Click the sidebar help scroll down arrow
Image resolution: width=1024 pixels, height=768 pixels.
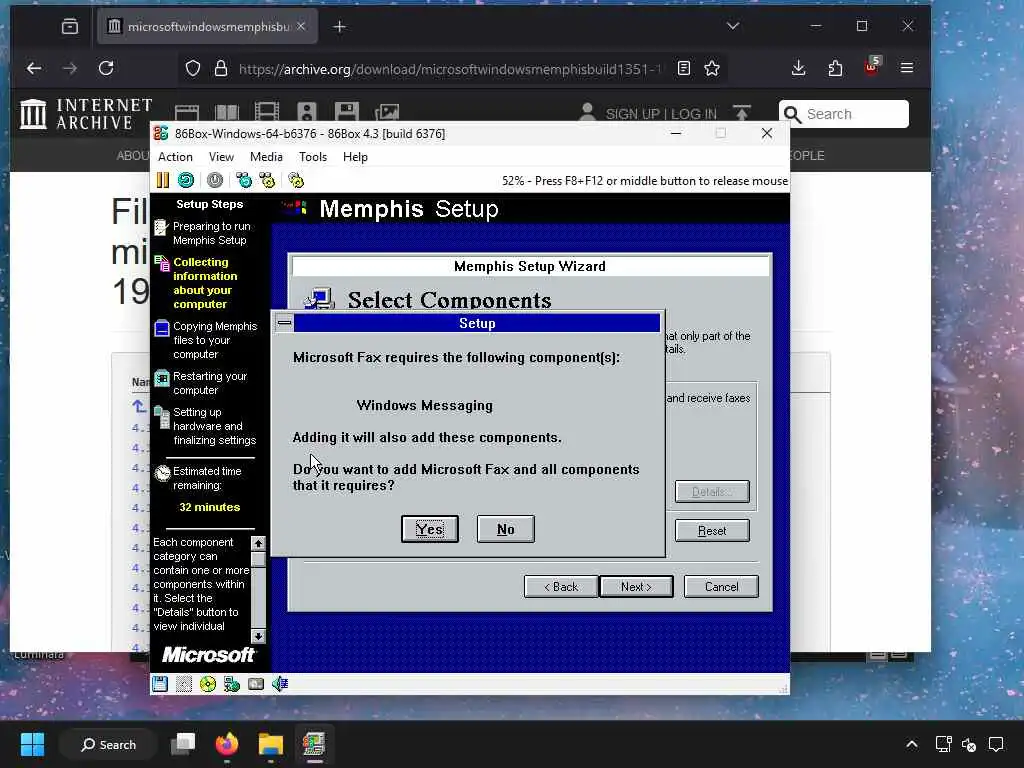pos(259,636)
